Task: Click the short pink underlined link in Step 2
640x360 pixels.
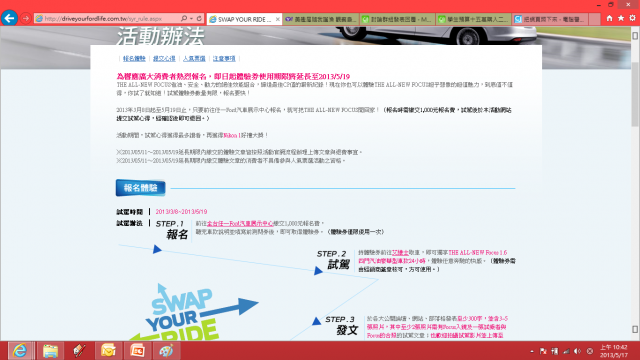Action: 400,253
